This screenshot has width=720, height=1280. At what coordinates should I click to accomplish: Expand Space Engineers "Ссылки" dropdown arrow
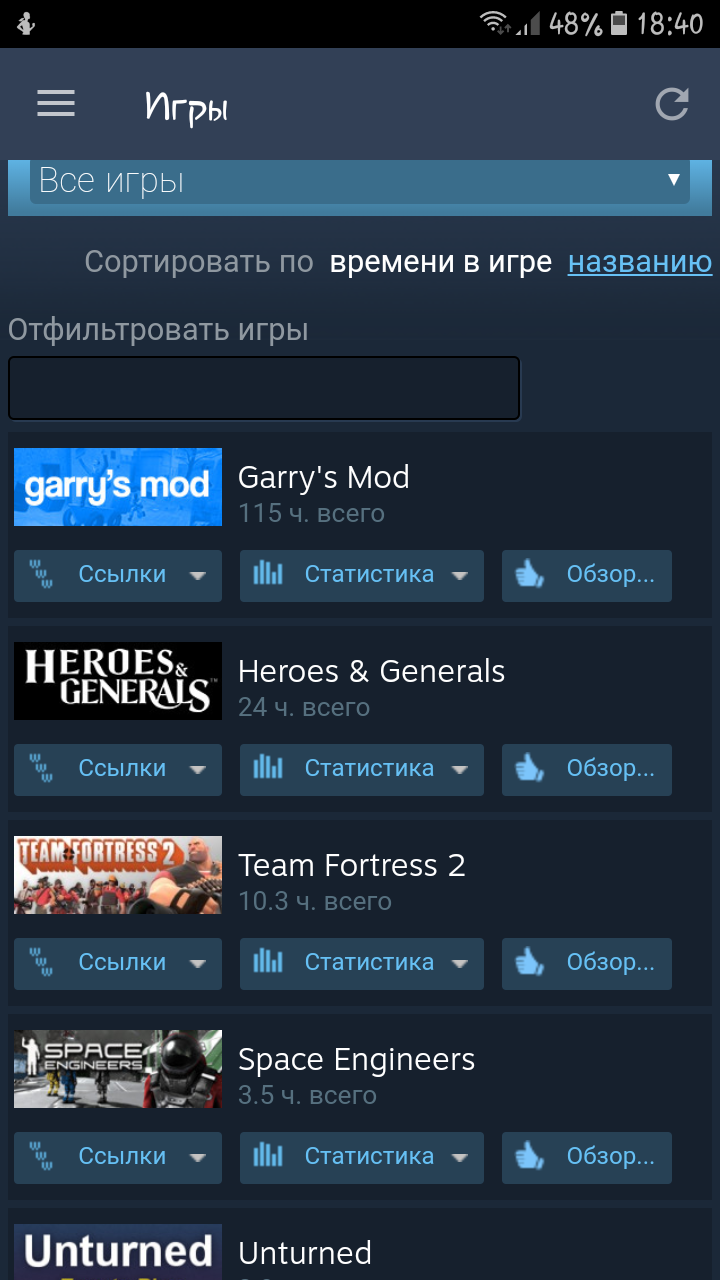(x=198, y=1158)
